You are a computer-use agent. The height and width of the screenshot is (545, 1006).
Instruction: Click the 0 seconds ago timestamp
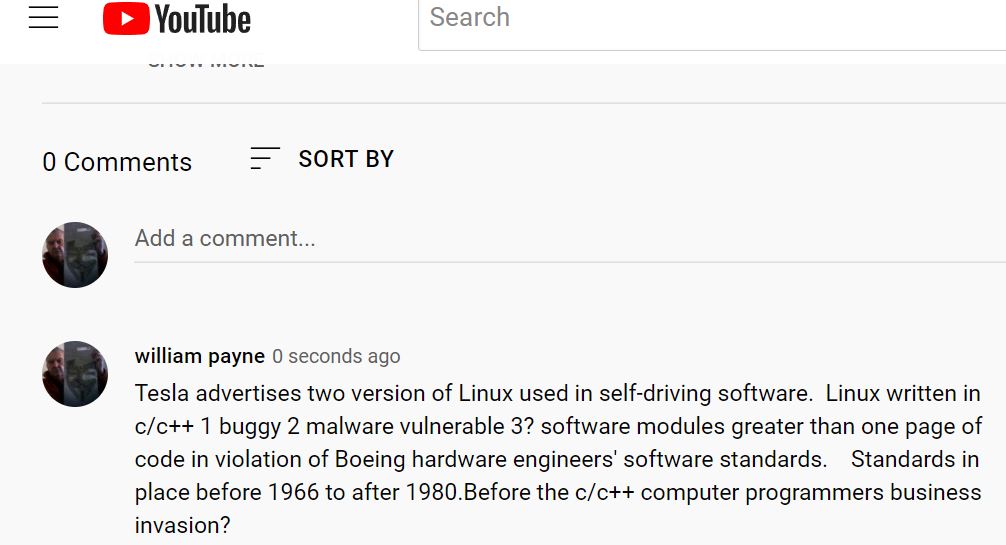[x=336, y=356]
